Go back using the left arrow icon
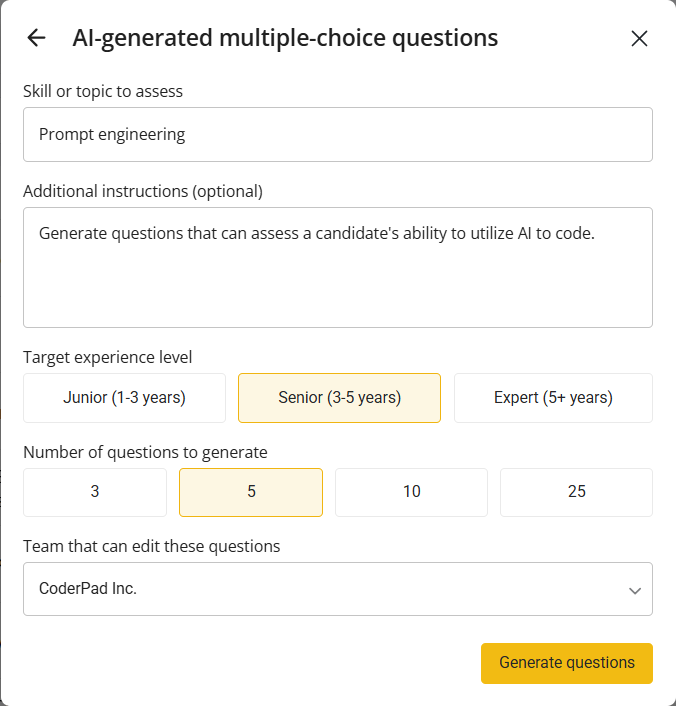 pos(36,38)
